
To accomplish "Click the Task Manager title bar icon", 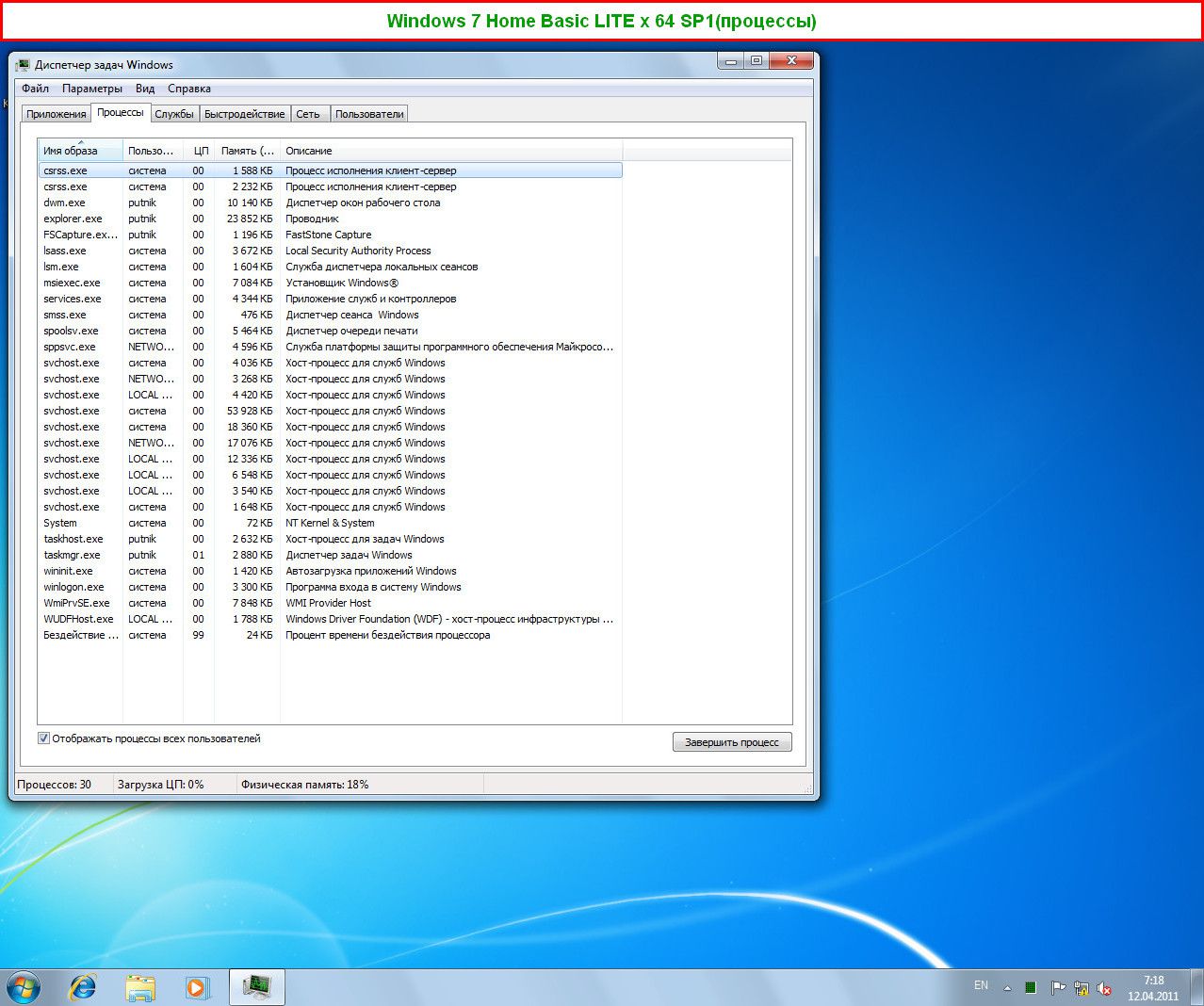I will 23,65.
